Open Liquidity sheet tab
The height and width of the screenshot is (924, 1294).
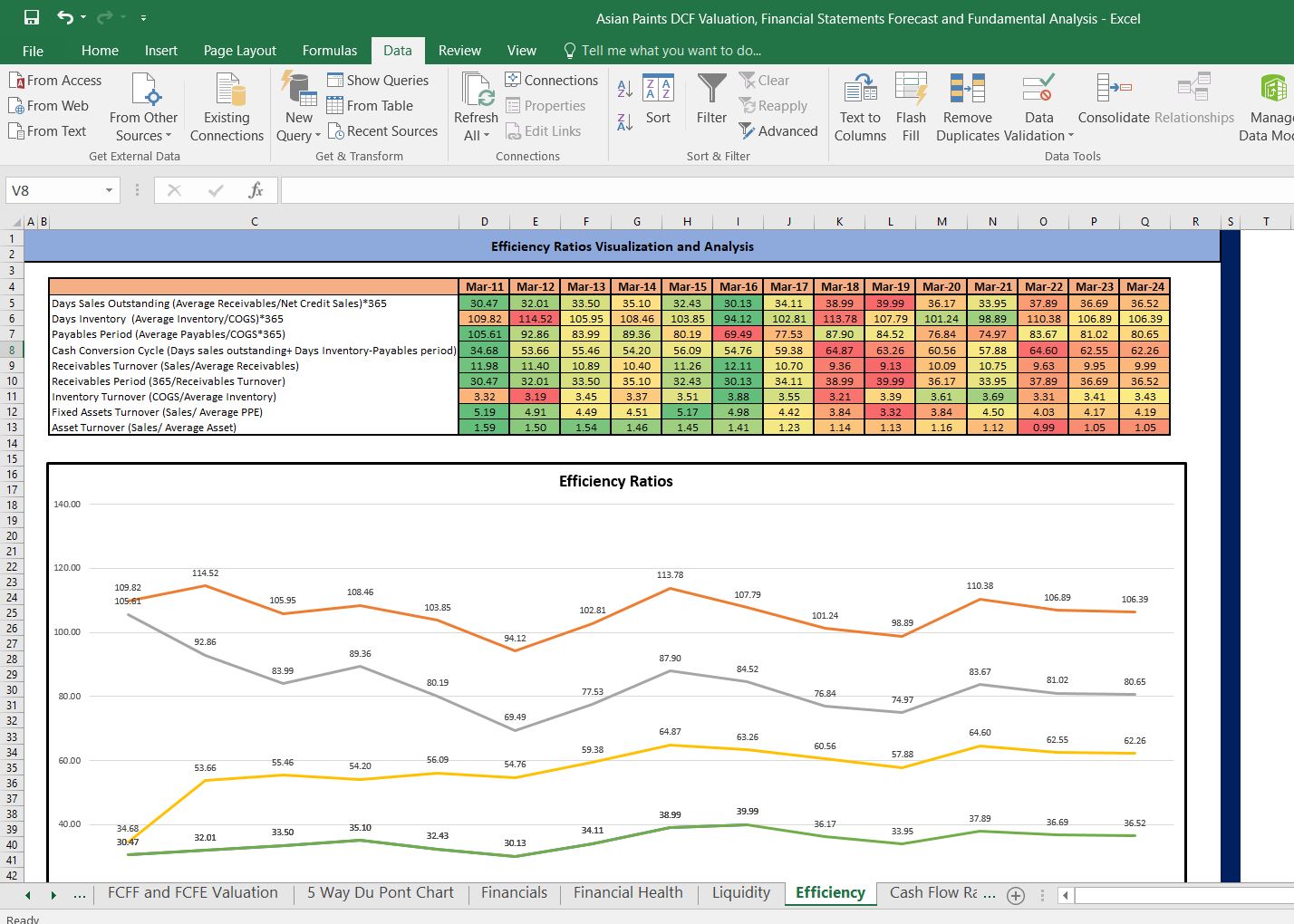[741, 892]
